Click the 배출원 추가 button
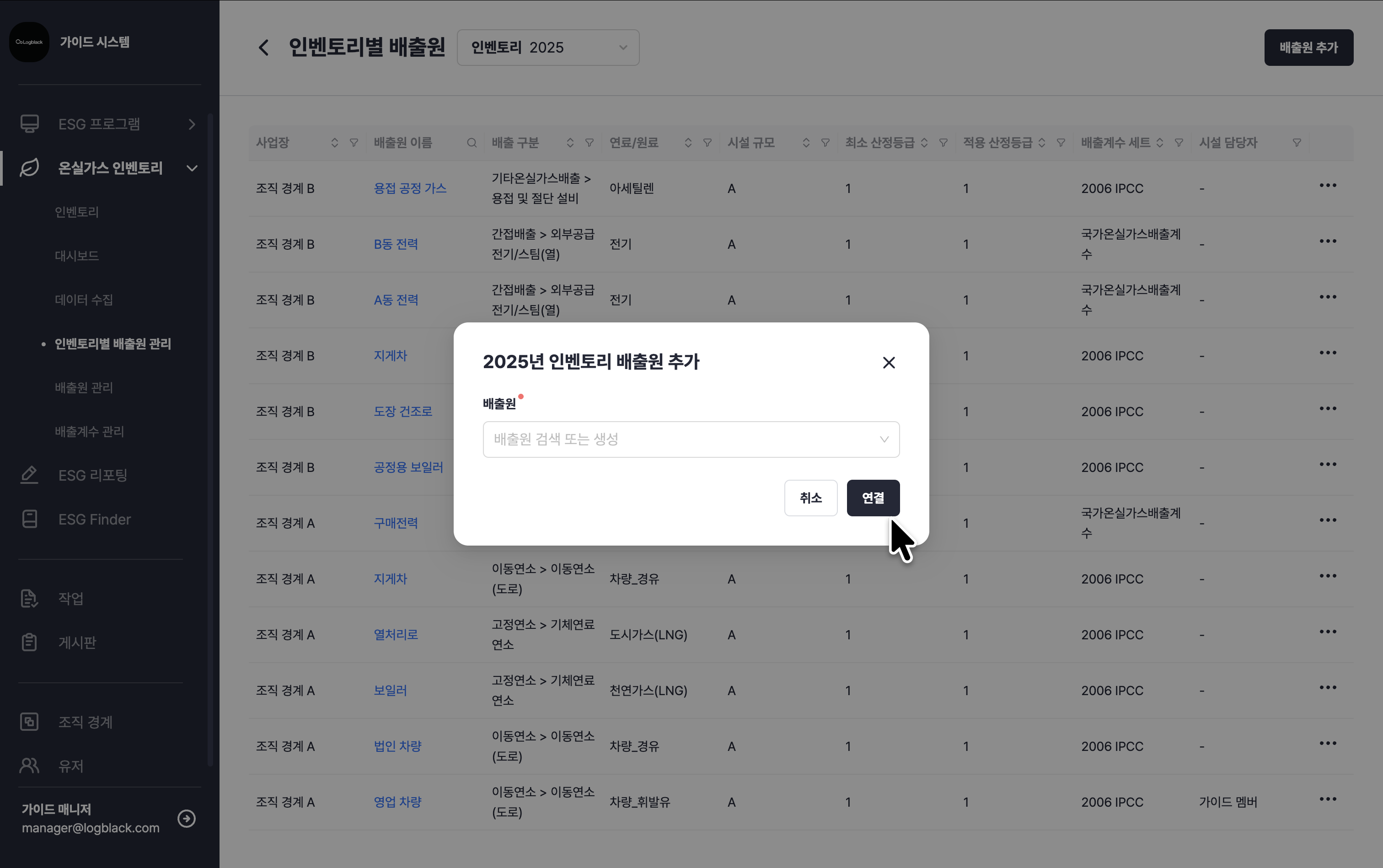Image resolution: width=1383 pixels, height=868 pixels. tap(1308, 48)
